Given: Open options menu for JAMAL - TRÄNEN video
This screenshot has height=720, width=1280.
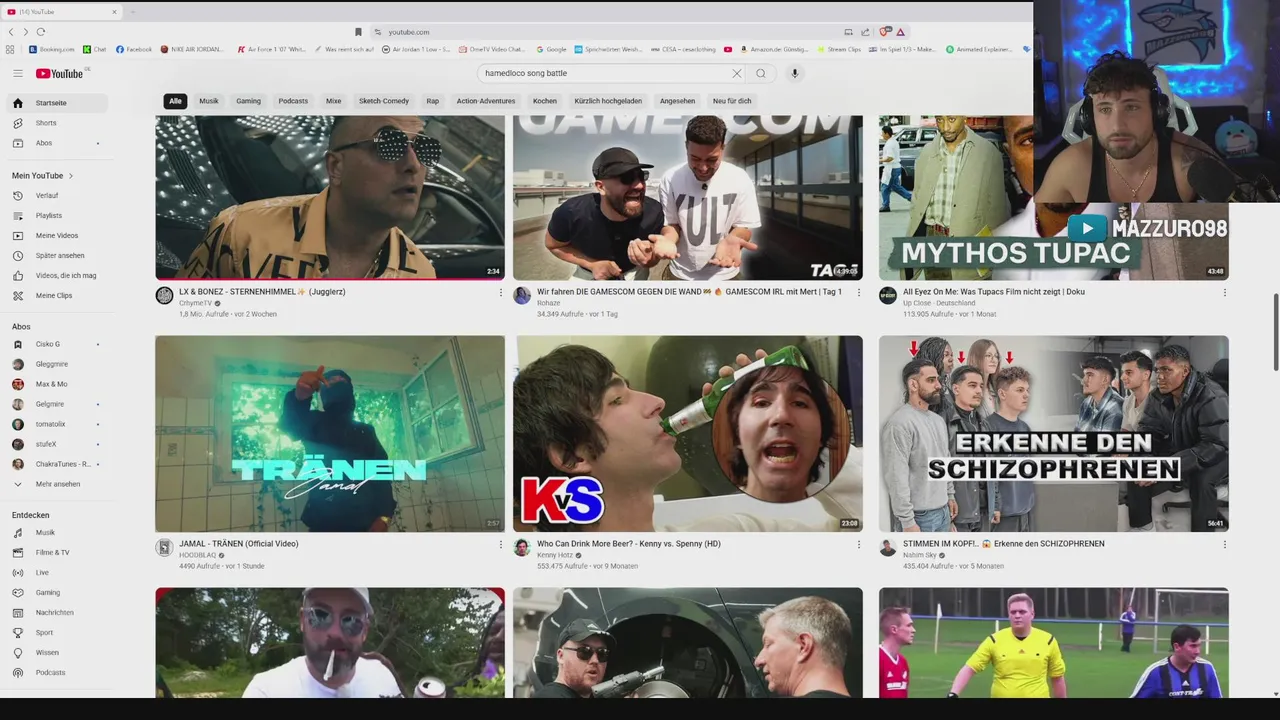Looking at the screenshot, I should 501,544.
